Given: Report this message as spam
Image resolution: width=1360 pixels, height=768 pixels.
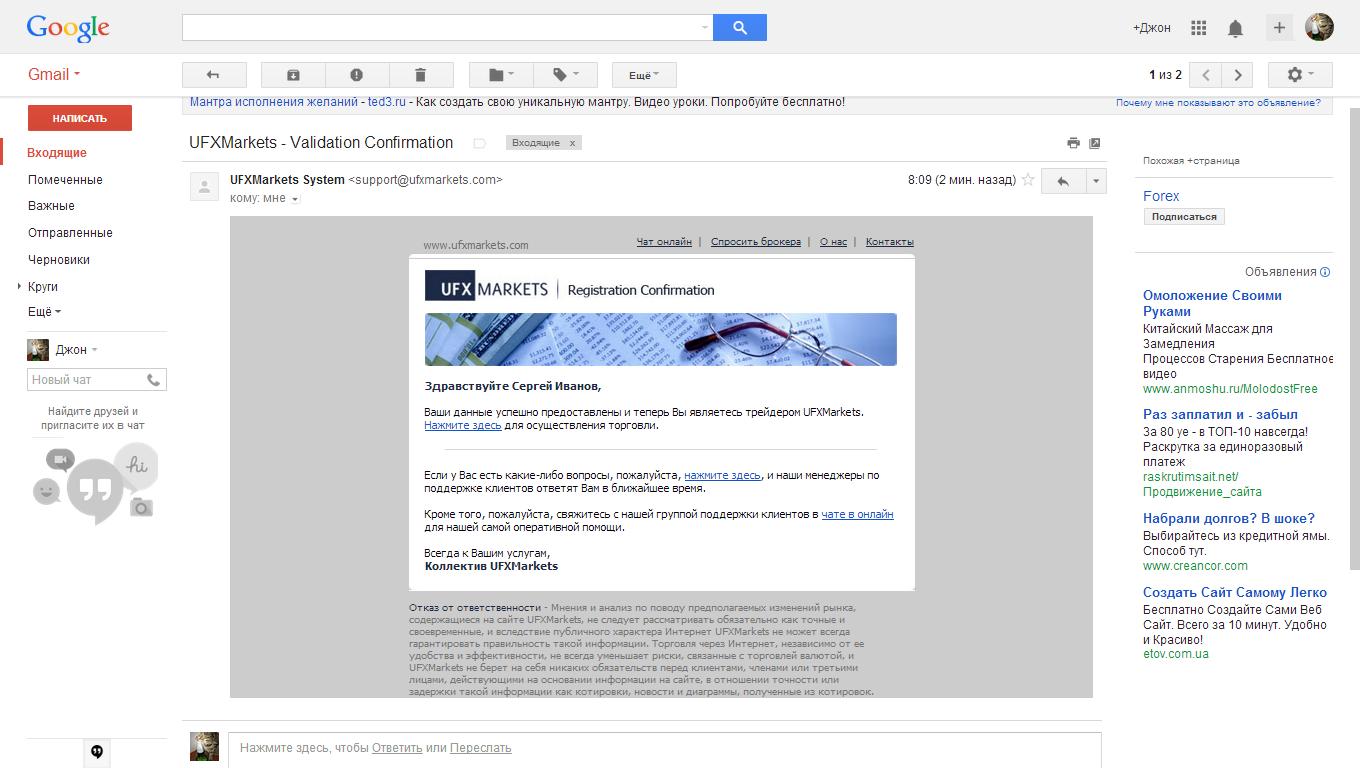Looking at the screenshot, I should [x=356, y=75].
